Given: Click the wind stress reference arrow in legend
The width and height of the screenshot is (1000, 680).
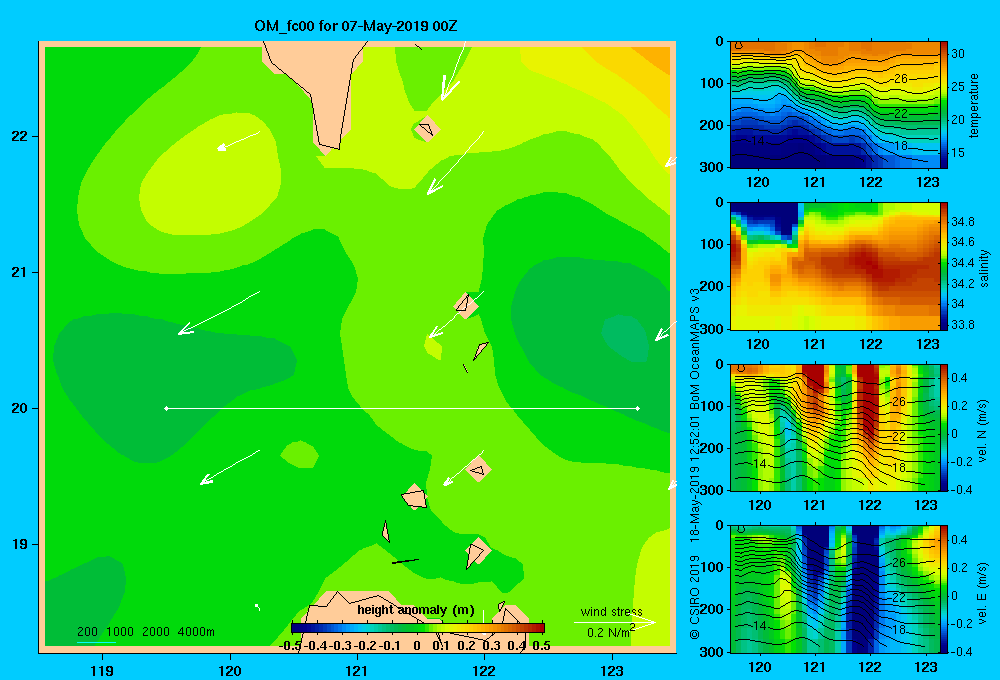Looking at the screenshot, I should 614,622.
